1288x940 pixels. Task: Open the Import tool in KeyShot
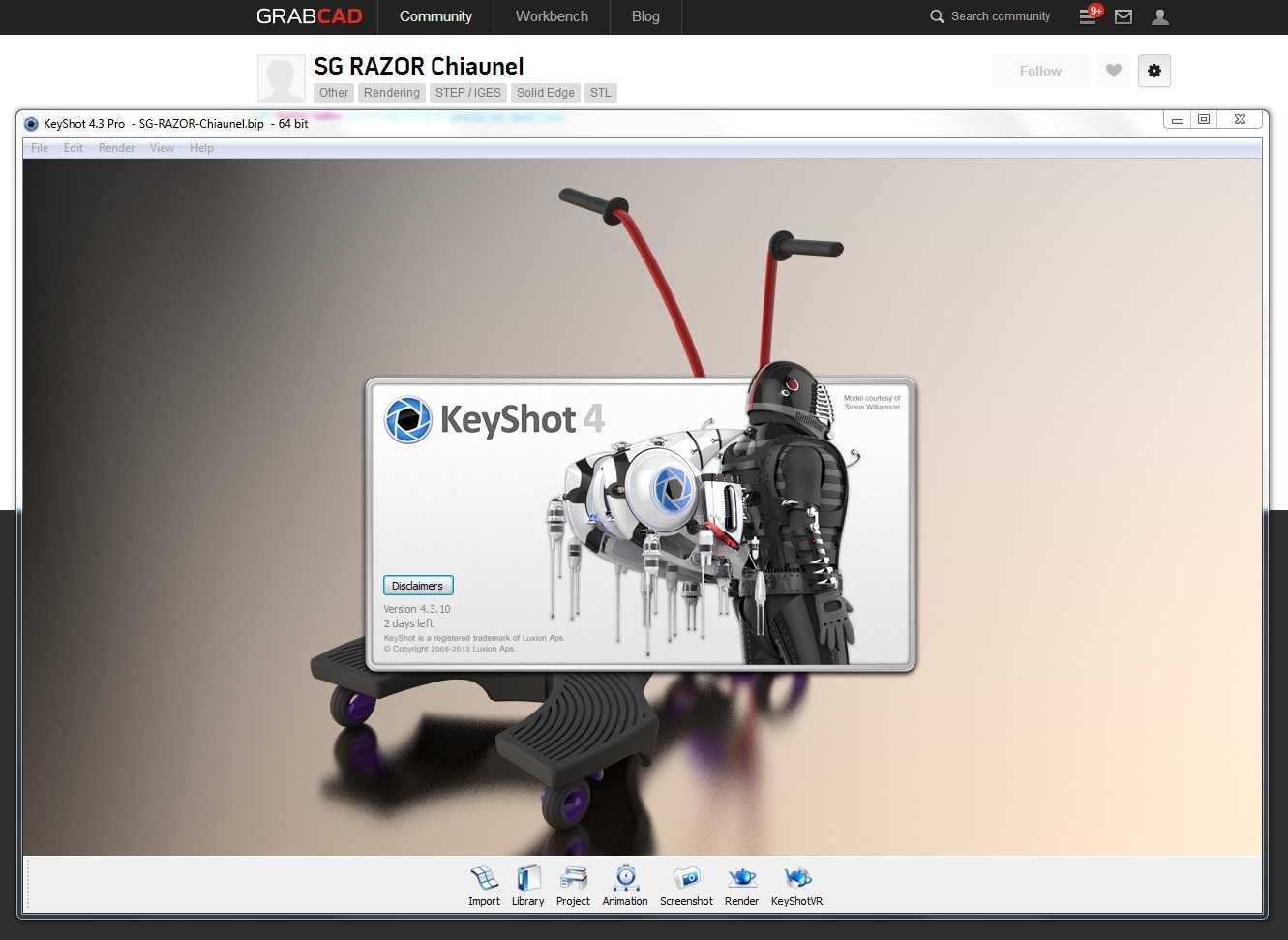pos(484,886)
